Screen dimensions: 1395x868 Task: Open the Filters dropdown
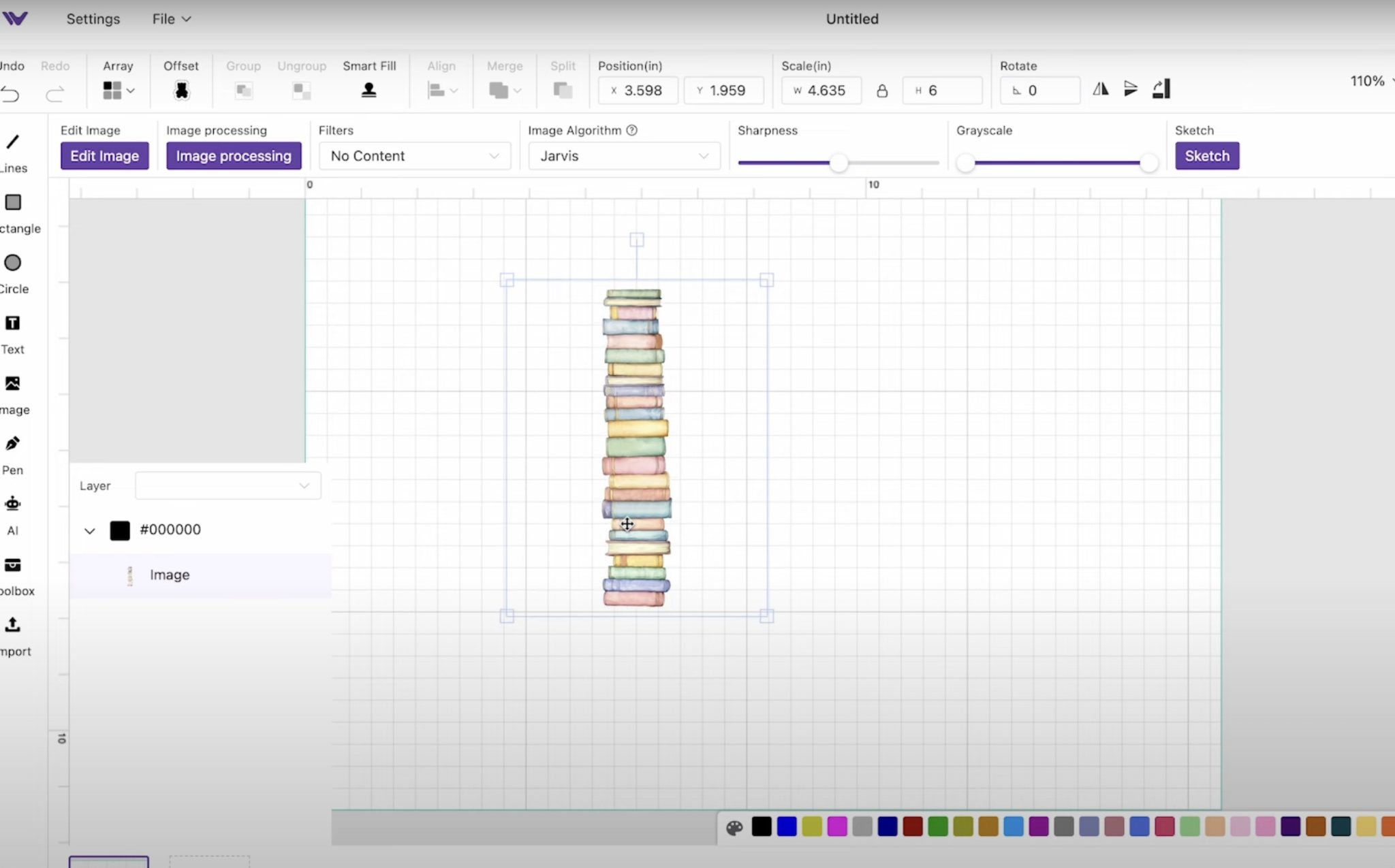click(413, 156)
